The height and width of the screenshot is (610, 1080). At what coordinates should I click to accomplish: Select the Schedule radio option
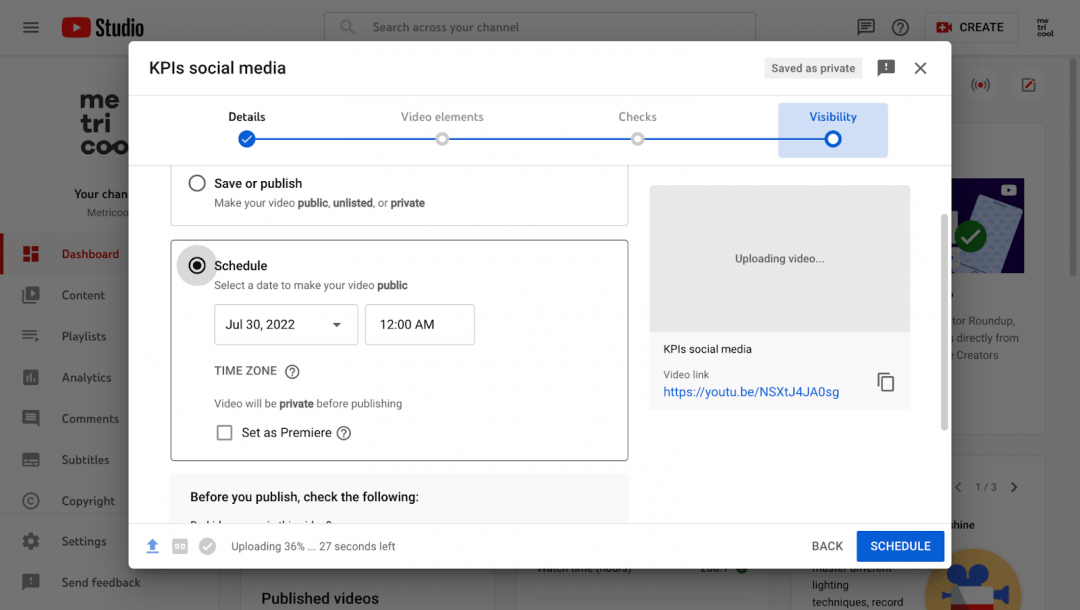[x=197, y=265]
